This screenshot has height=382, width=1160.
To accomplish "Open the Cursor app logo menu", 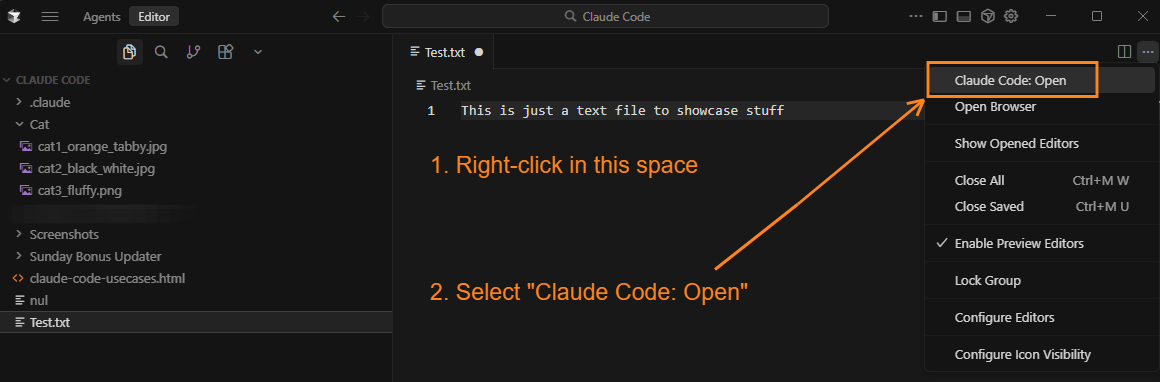I will point(14,16).
